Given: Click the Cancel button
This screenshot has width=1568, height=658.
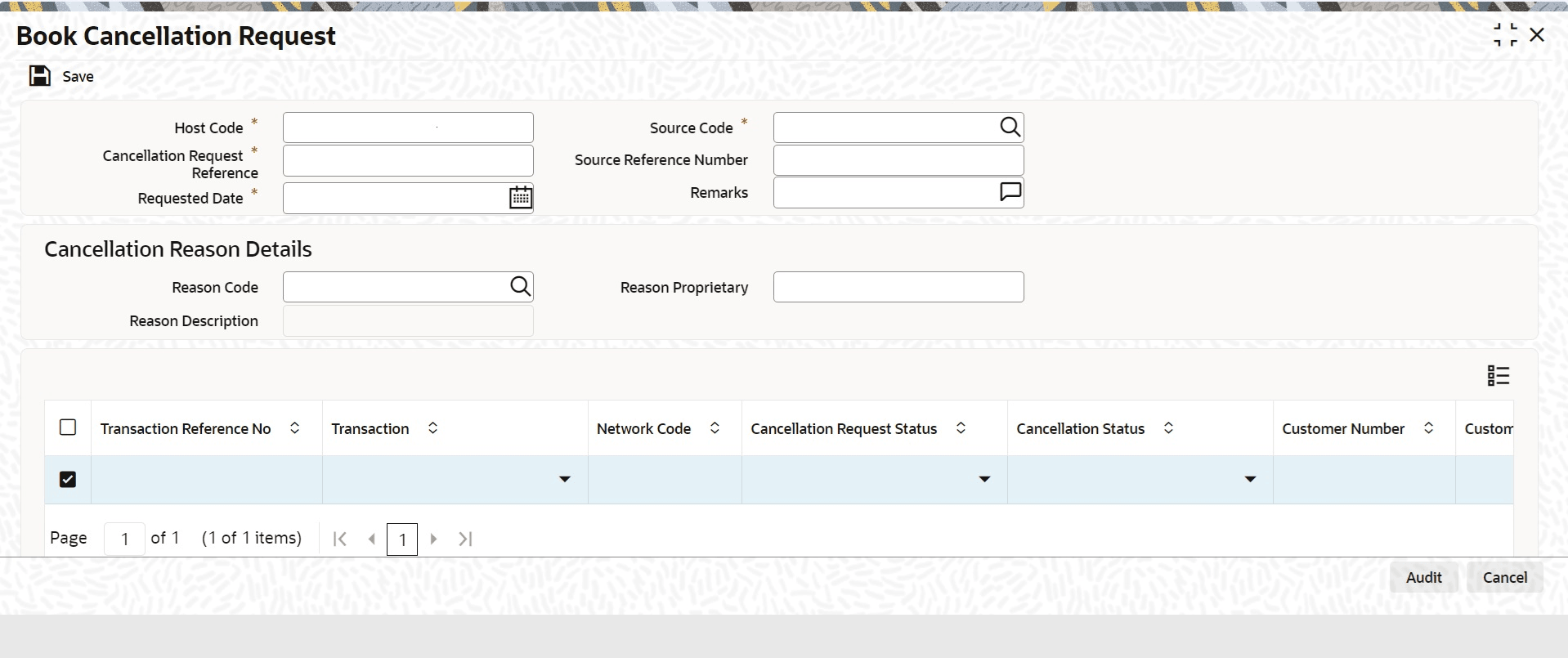Looking at the screenshot, I should tap(1505, 577).
